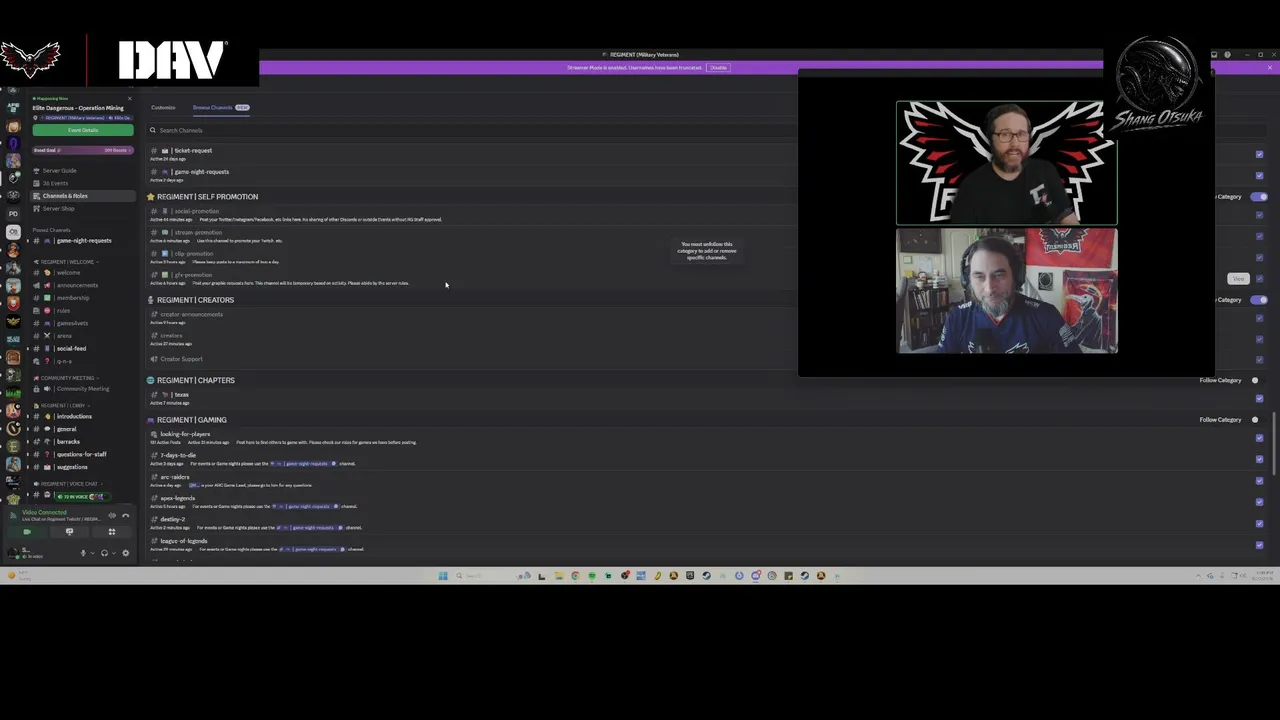
Task: Collapse the REGIMENT | LOBBY category
Action: (x=62, y=406)
